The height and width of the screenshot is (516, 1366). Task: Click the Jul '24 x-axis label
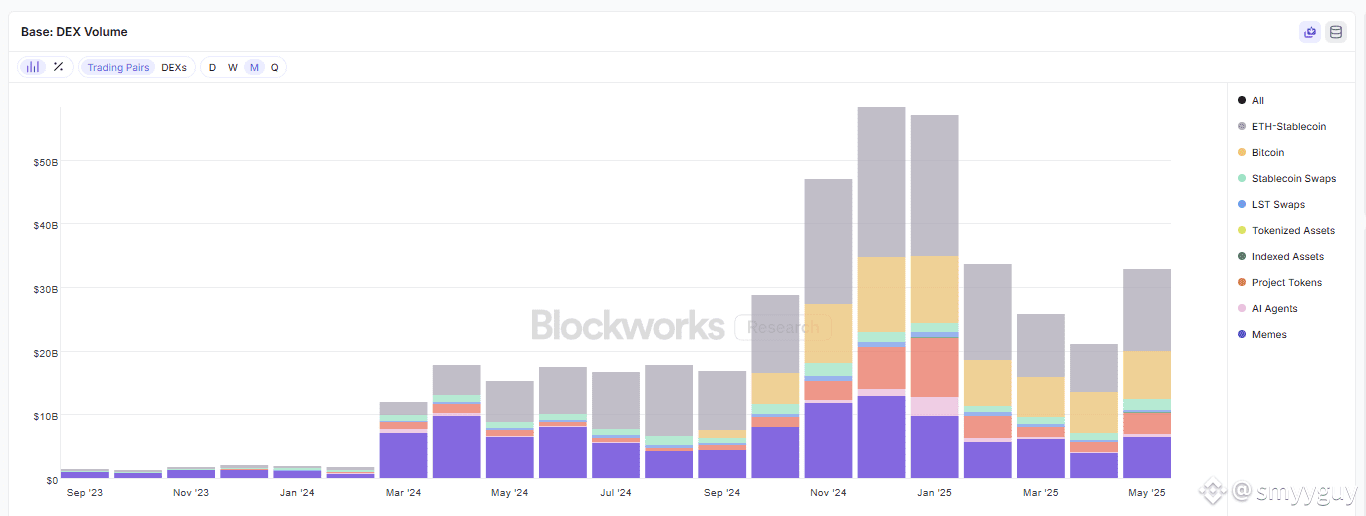(616, 492)
